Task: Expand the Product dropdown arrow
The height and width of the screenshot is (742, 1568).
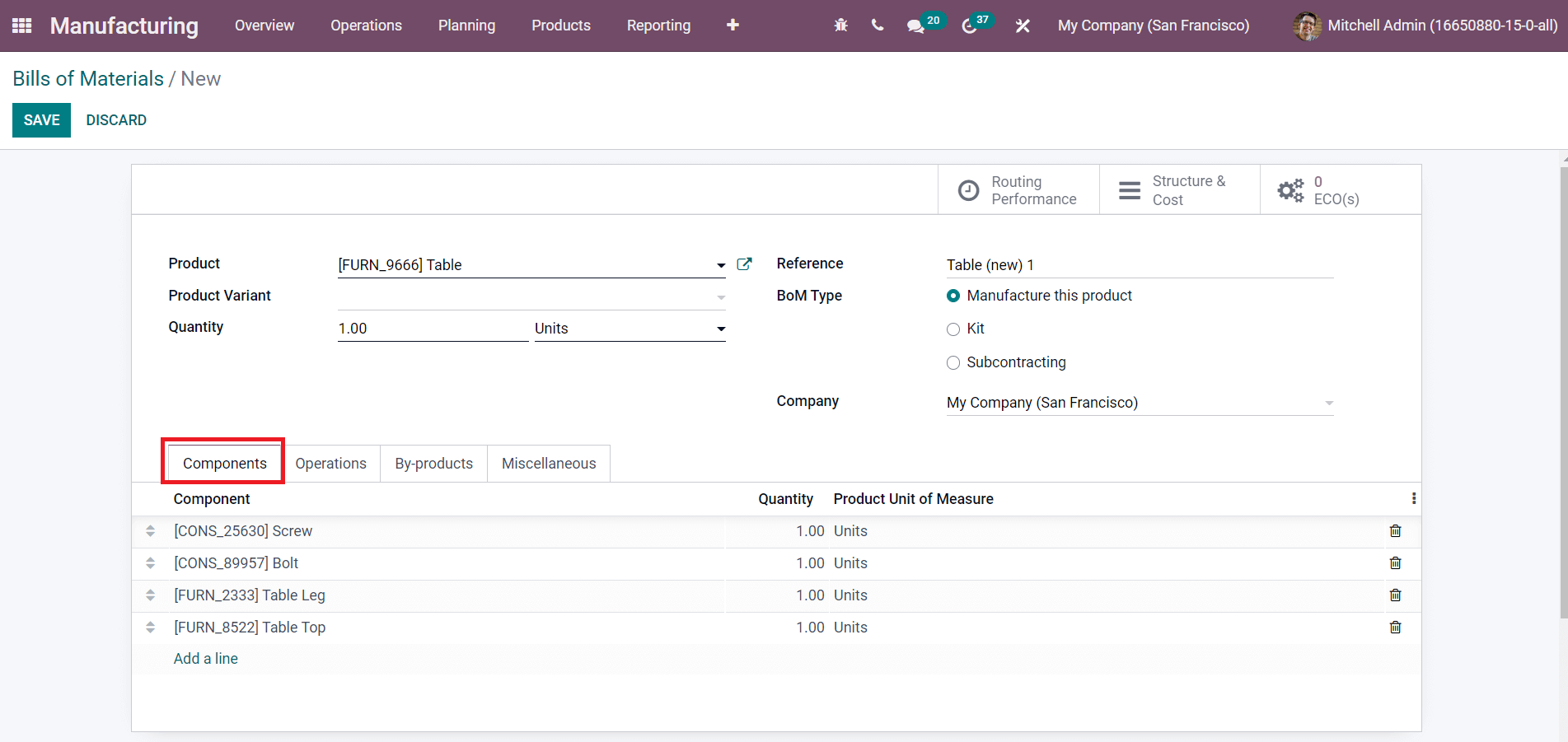Action: (721, 265)
